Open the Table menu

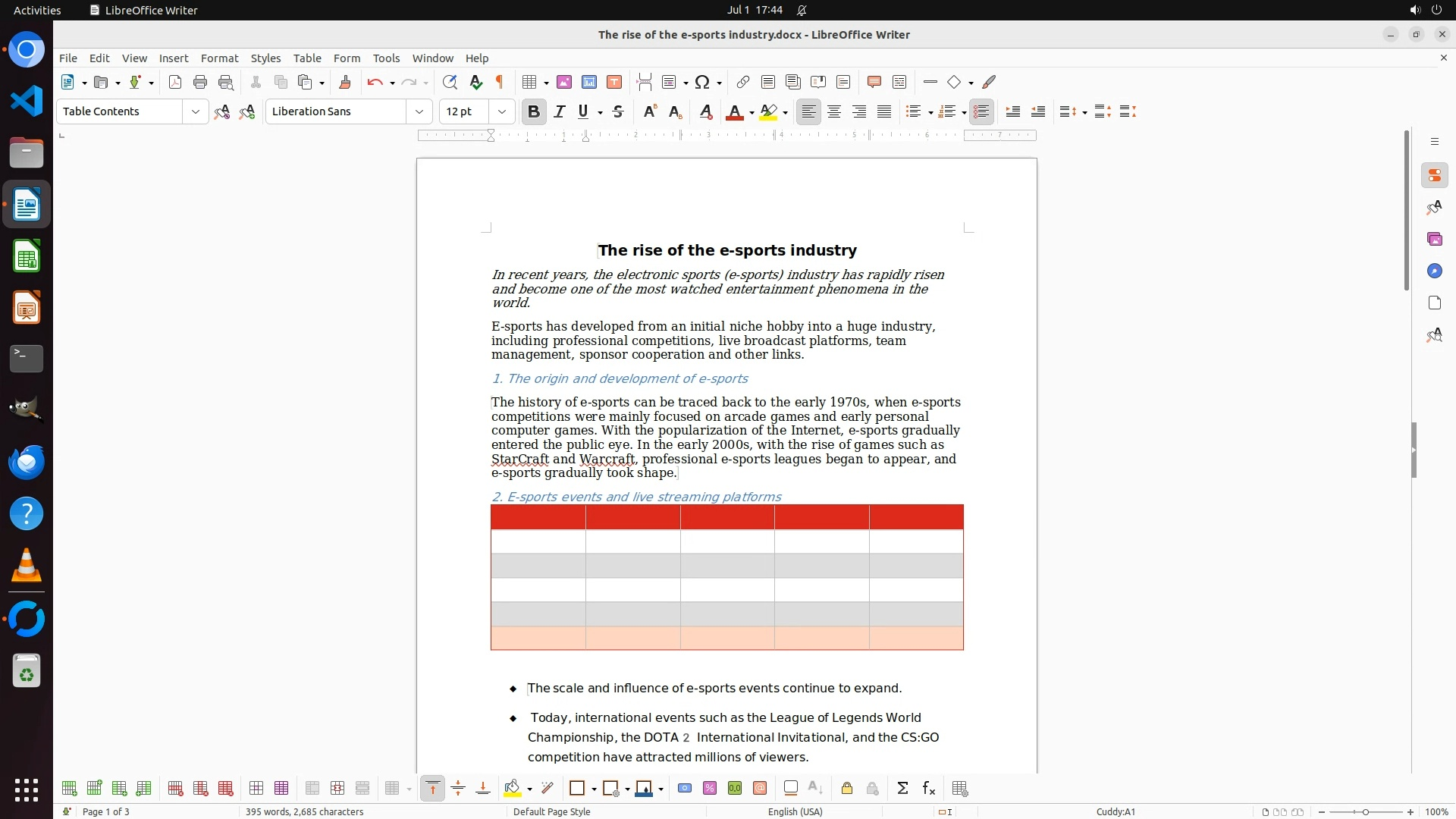307,58
